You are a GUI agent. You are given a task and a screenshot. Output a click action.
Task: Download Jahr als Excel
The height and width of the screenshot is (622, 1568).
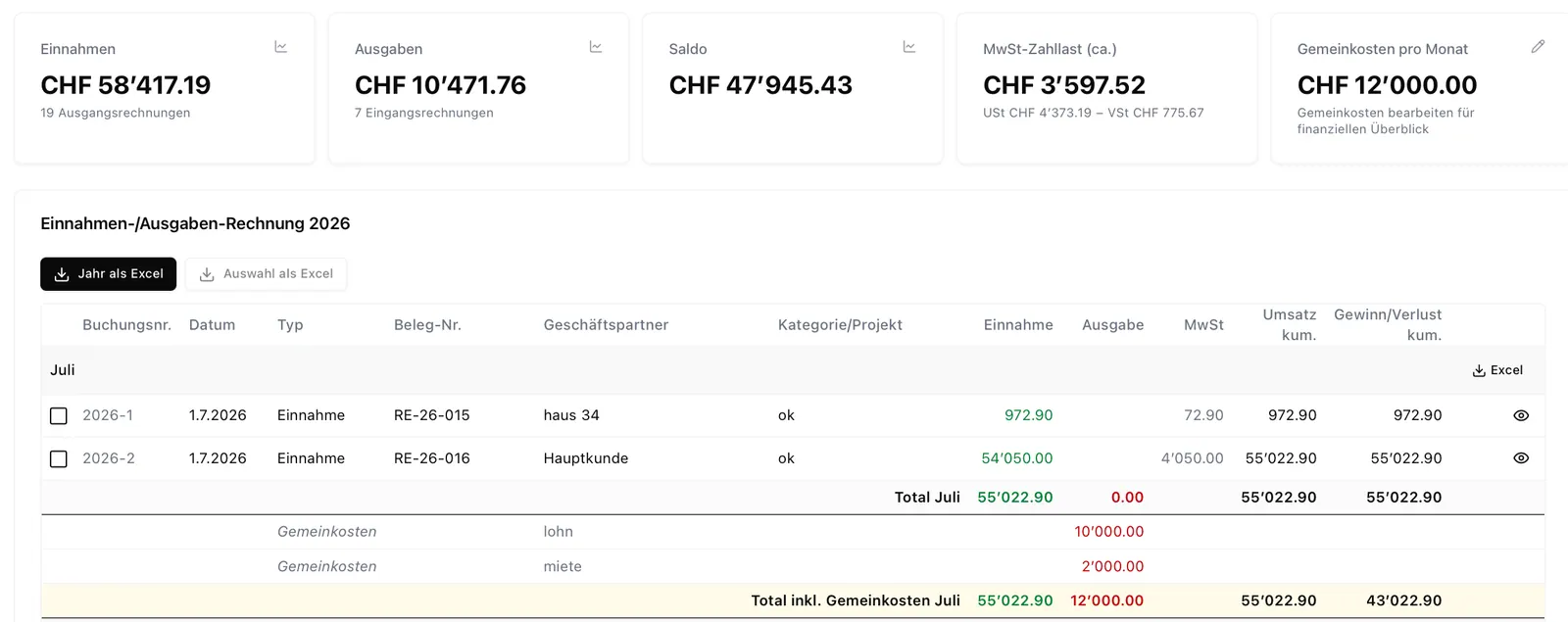(x=108, y=274)
